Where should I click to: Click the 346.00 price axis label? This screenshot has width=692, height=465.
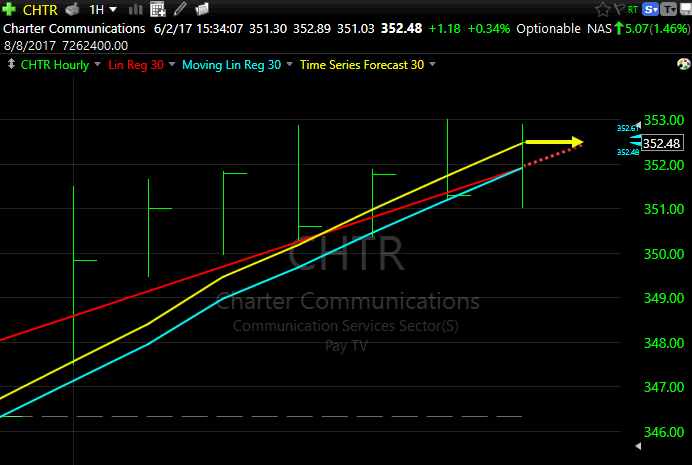[x=664, y=432]
